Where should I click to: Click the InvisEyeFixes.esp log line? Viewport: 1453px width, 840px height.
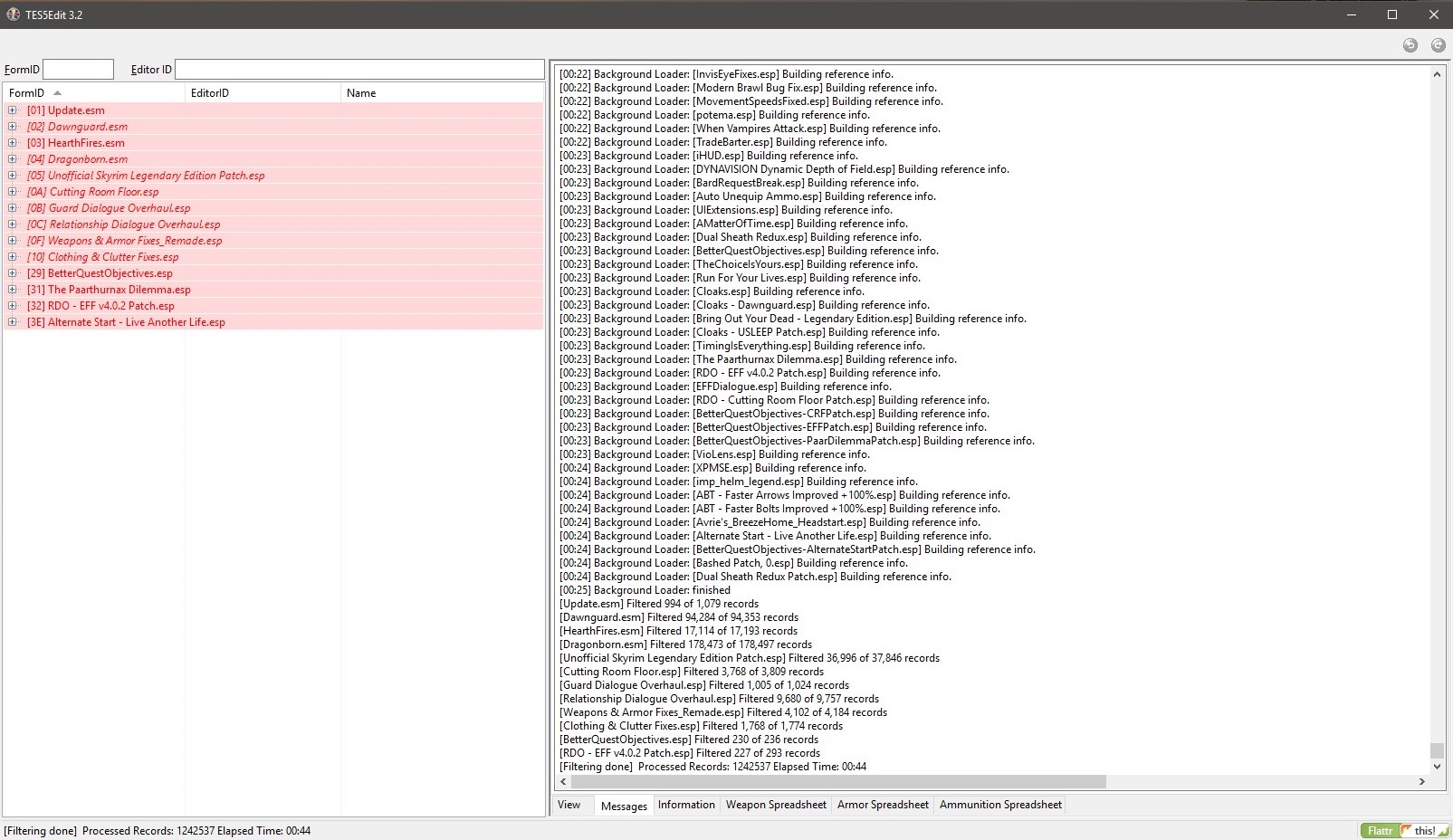pos(726,74)
